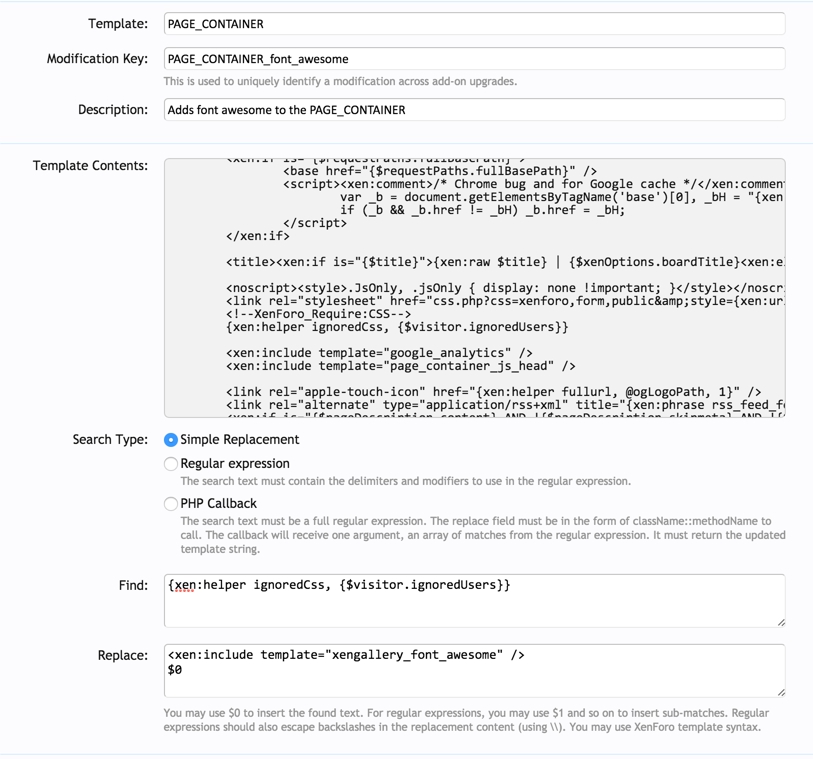The width and height of the screenshot is (813, 759).
Task: Grab the Find box resize handle
Action: coord(781,622)
